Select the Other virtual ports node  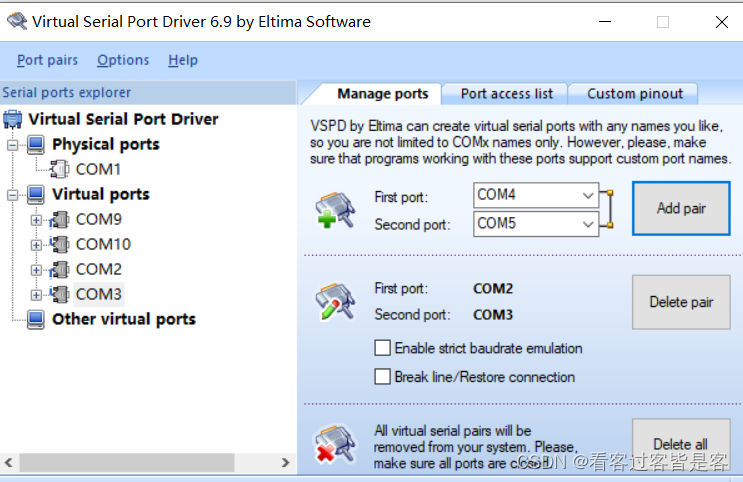click(124, 319)
